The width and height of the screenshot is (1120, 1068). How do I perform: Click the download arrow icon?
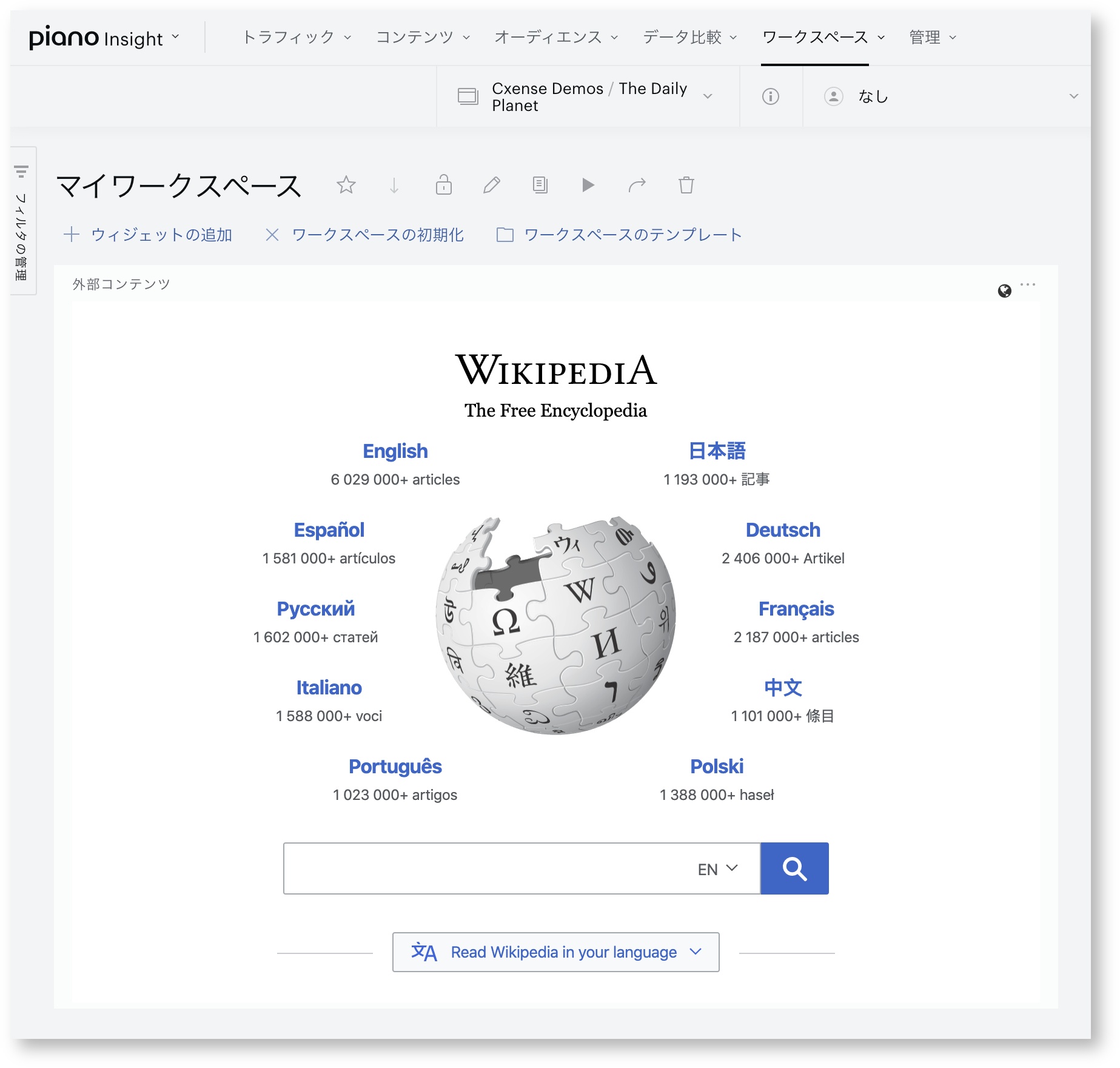(x=394, y=185)
